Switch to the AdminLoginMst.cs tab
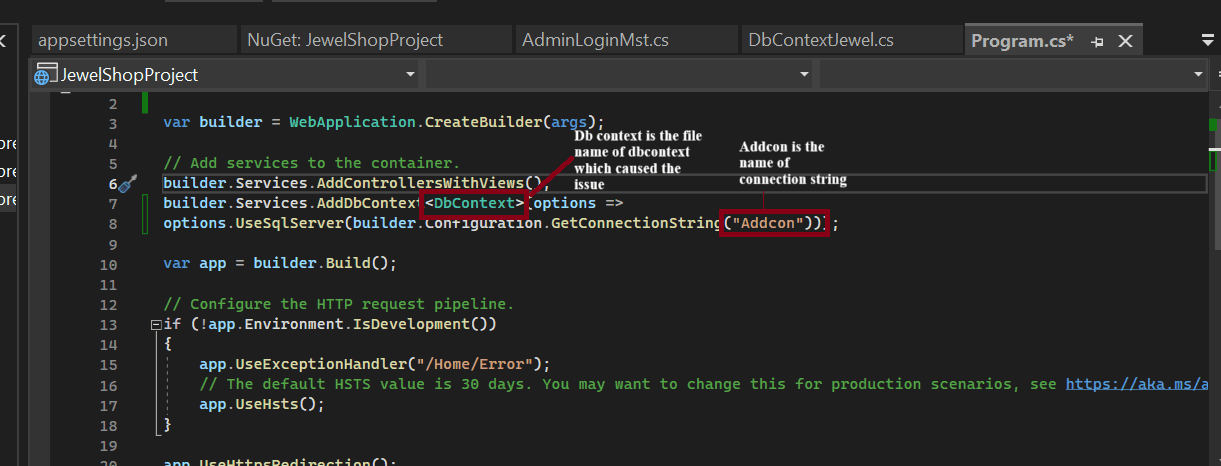The image size is (1221, 466). click(x=595, y=40)
